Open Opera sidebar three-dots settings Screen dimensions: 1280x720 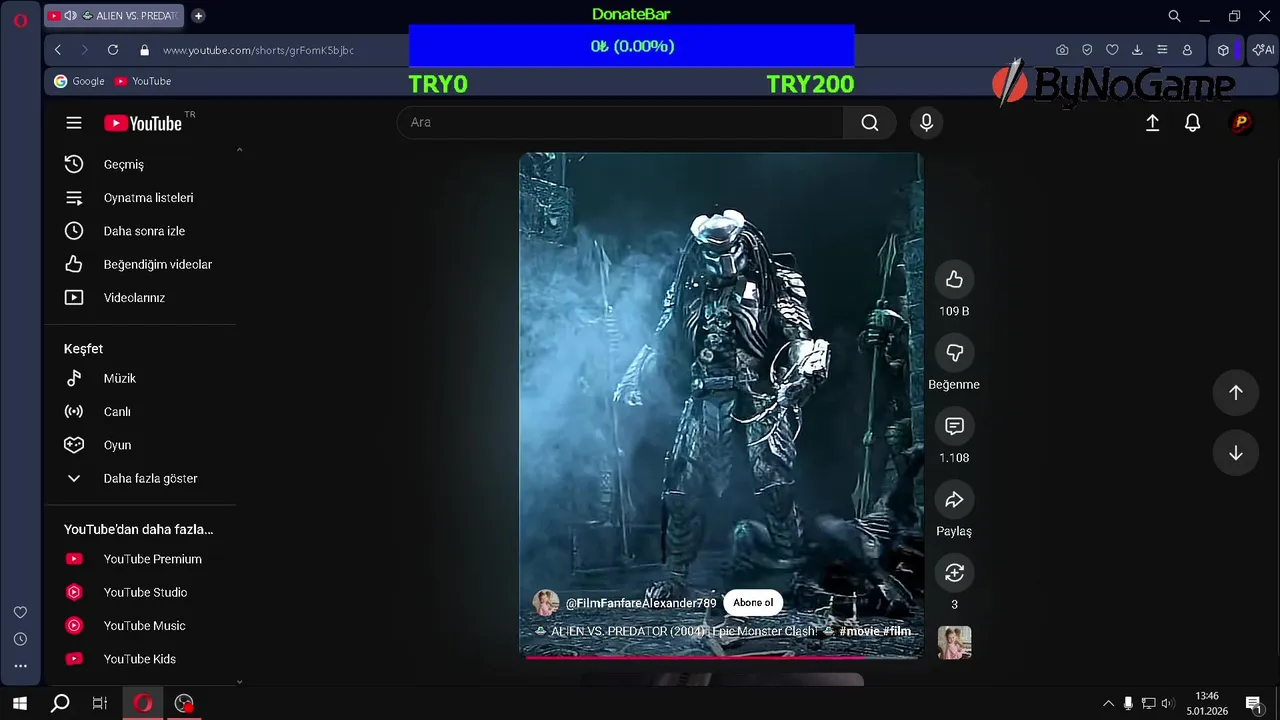pyautogui.click(x=20, y=666)
